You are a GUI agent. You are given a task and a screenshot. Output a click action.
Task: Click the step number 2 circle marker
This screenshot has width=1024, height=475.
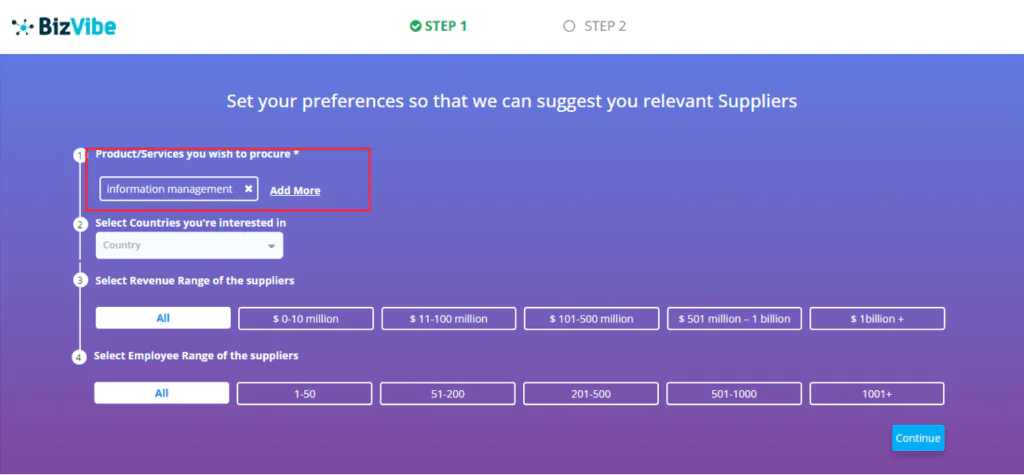80,225
